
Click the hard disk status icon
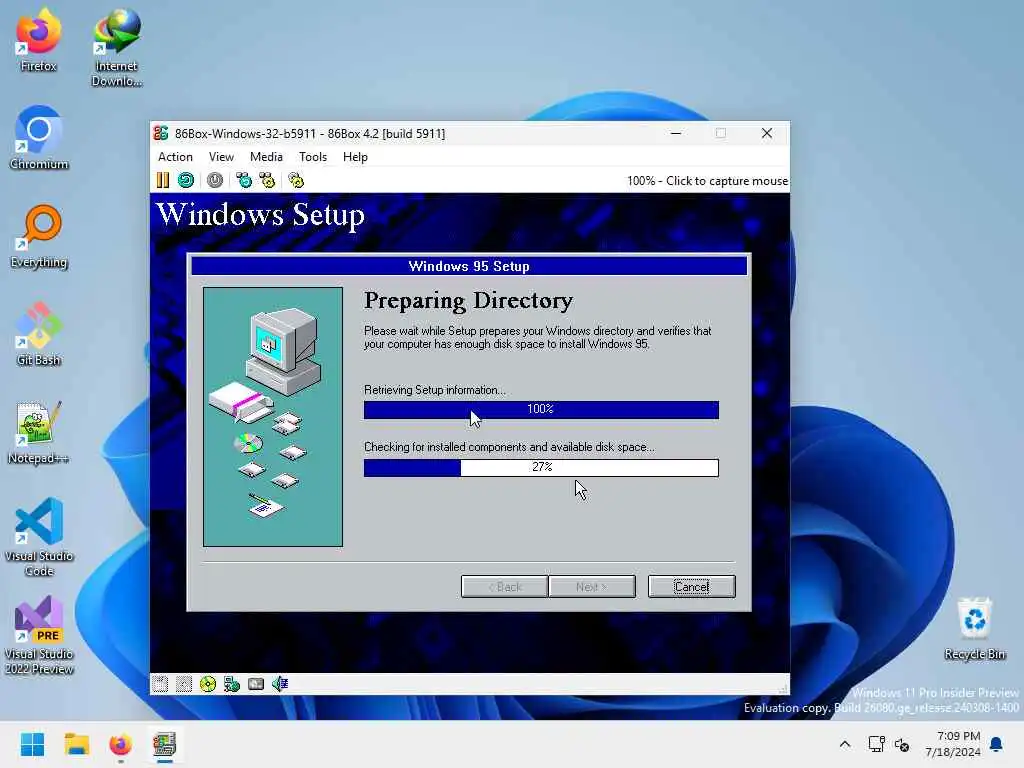[256, 684]
